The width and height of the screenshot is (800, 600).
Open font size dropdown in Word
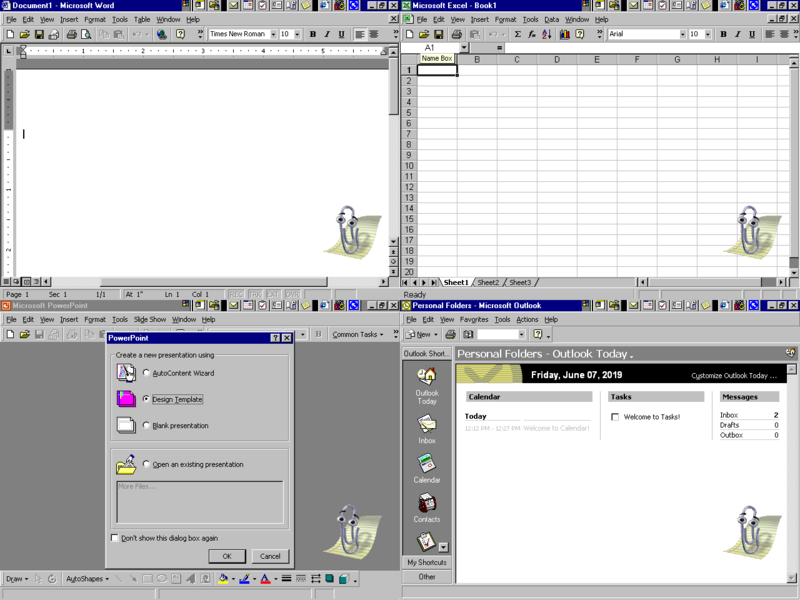point(297,34)
